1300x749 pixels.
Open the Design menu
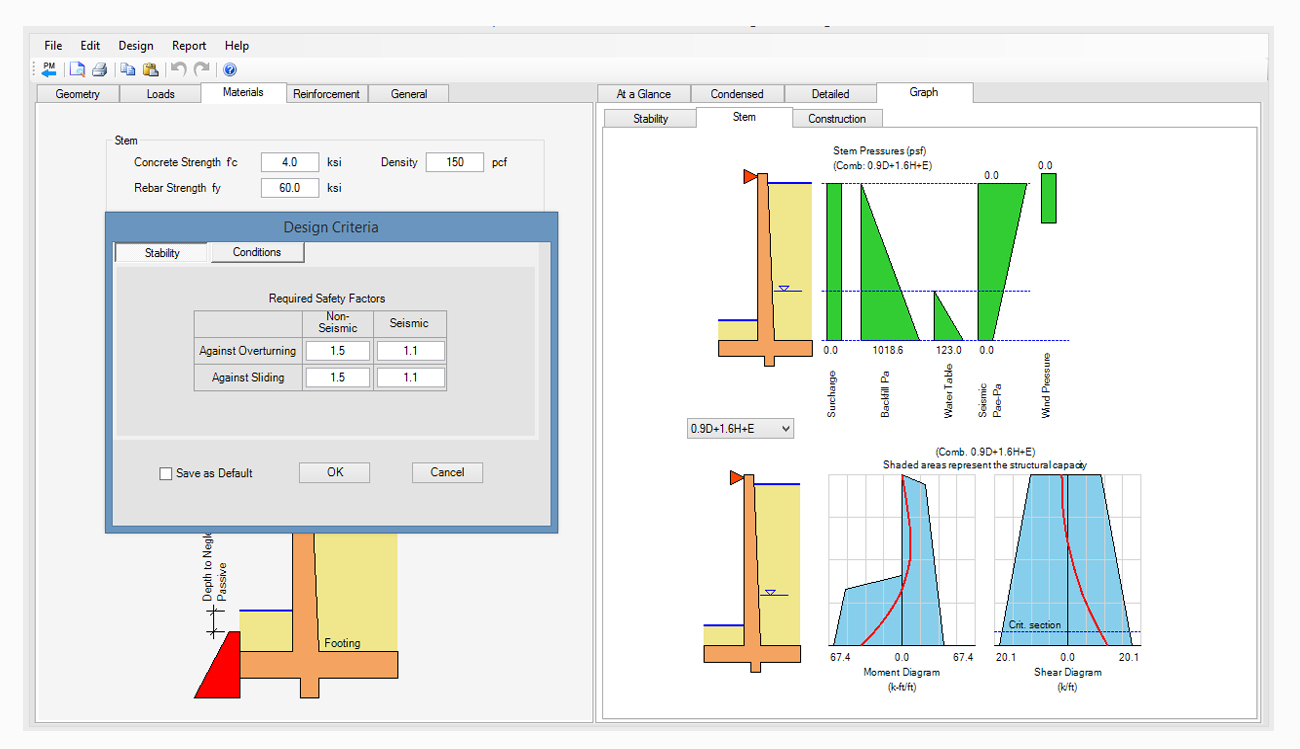136,45
